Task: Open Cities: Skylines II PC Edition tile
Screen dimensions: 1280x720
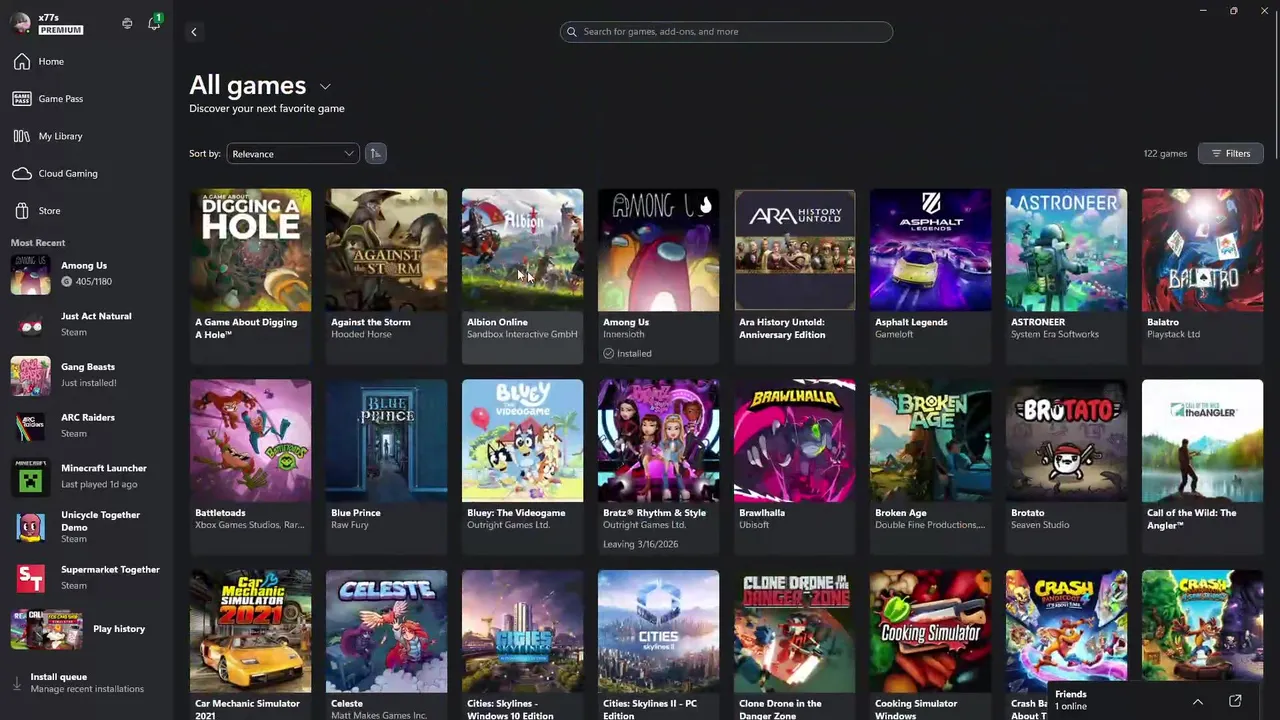Action: point(658,645)
